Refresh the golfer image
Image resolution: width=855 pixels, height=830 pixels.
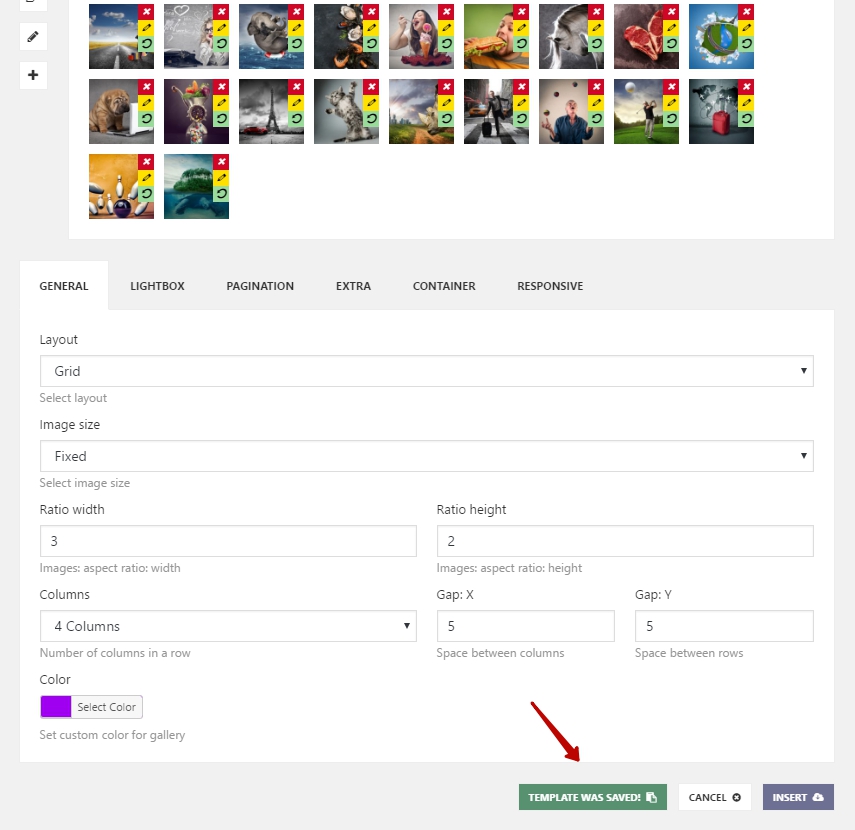(671, 118)
